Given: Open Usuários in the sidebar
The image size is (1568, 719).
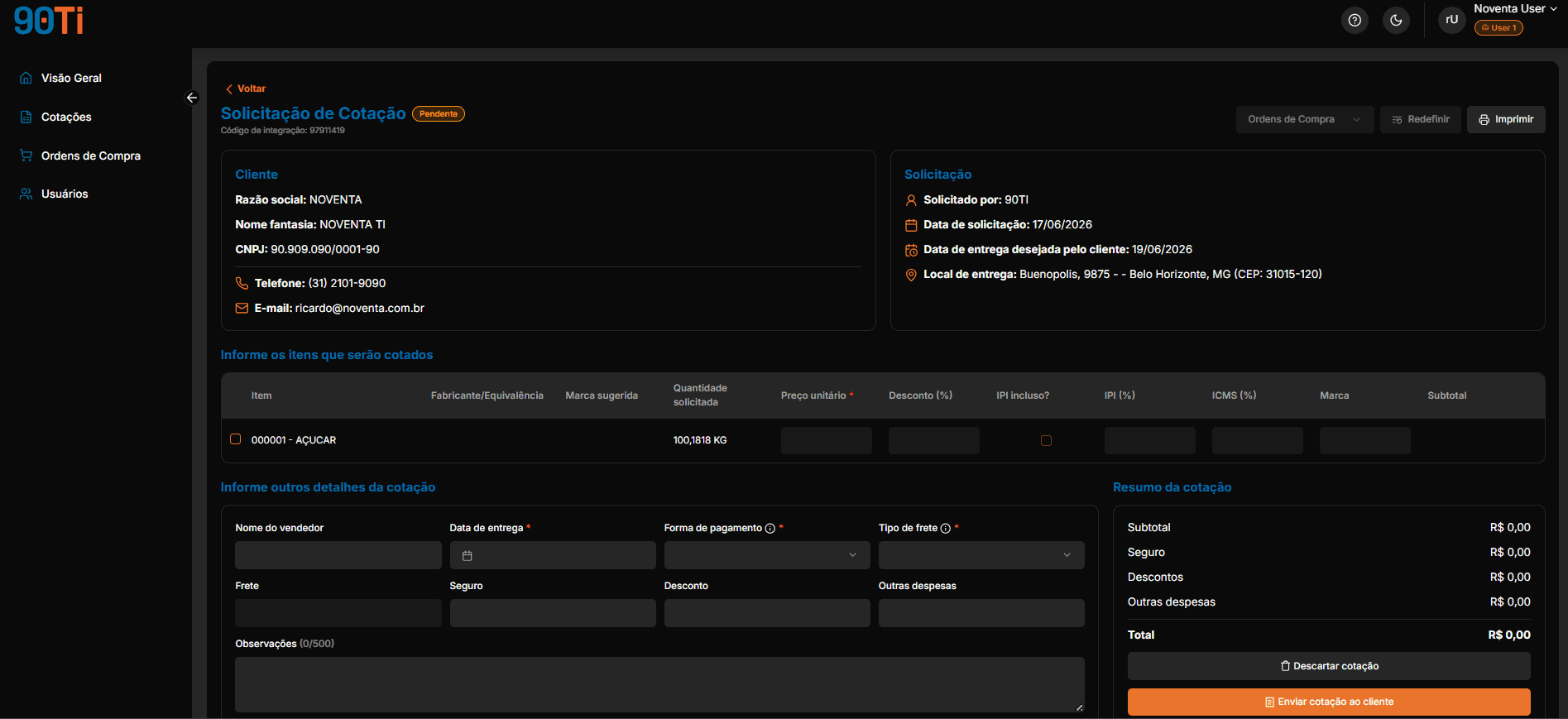Looking at the screenshot, I should click(x=65, y=194).
